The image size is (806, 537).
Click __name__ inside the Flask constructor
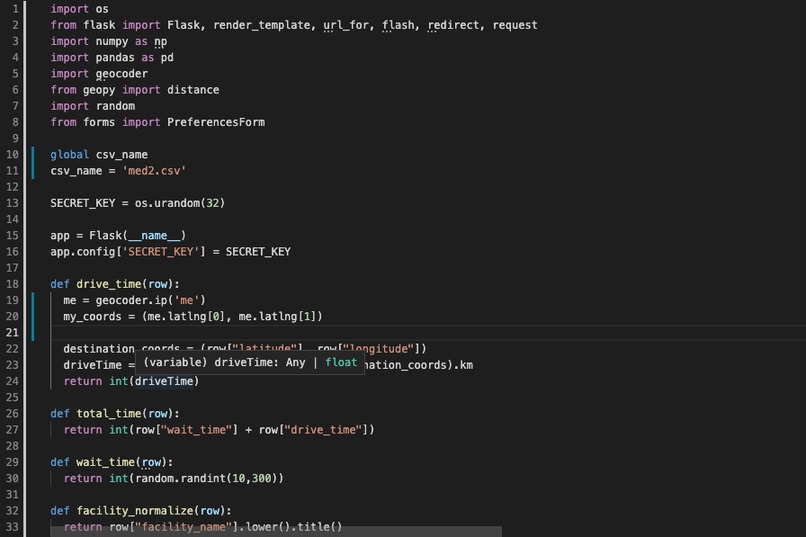(154, 235)
